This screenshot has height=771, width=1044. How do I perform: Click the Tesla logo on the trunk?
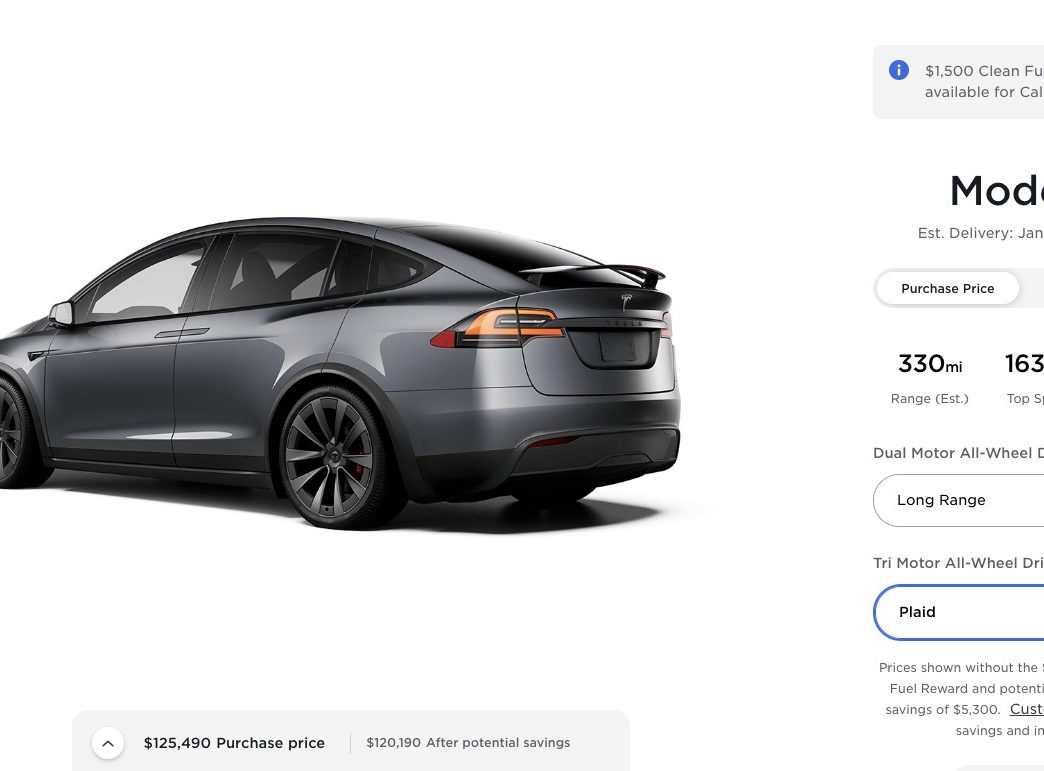626,302
